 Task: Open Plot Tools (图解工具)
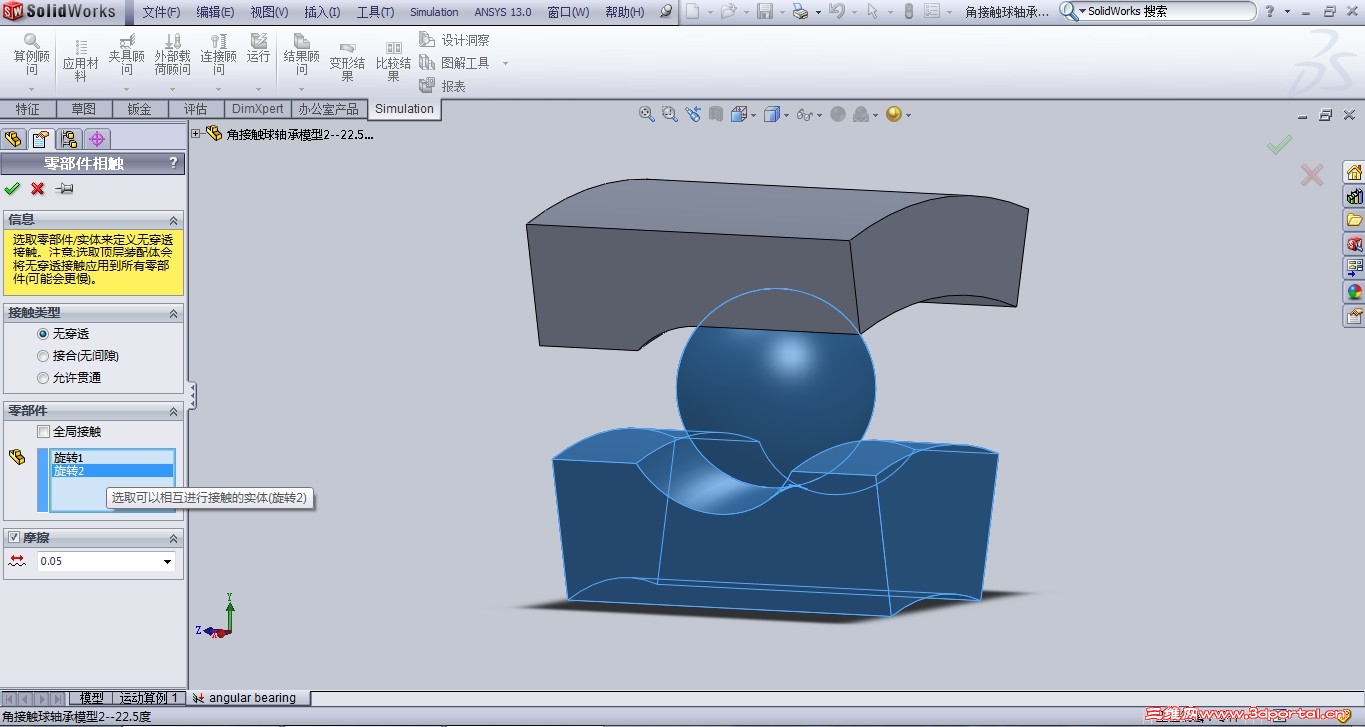pyautogui.click(x=455, y=63)
